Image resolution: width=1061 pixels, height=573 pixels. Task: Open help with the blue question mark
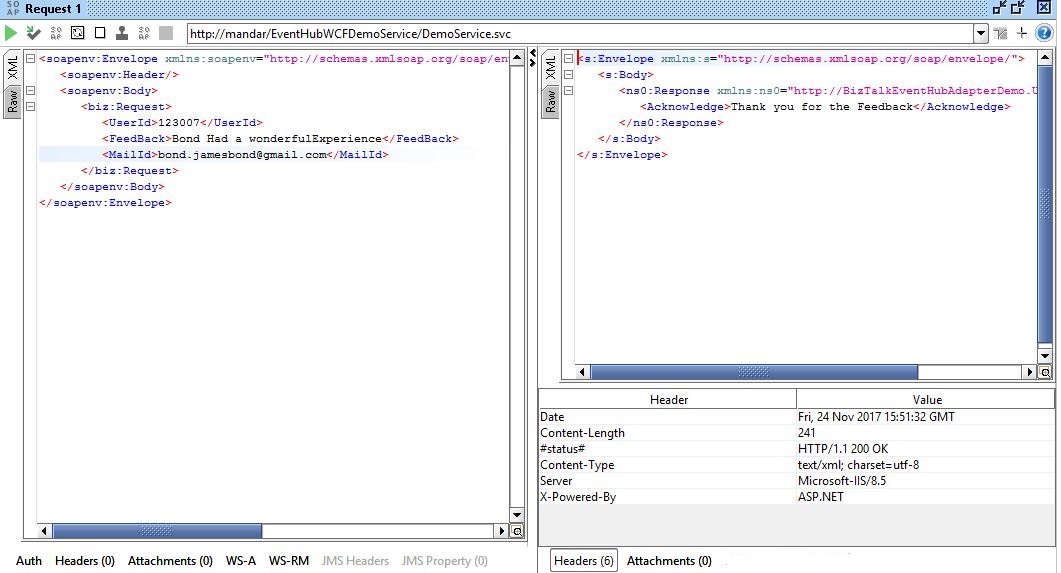click(x=1044, y=32)
